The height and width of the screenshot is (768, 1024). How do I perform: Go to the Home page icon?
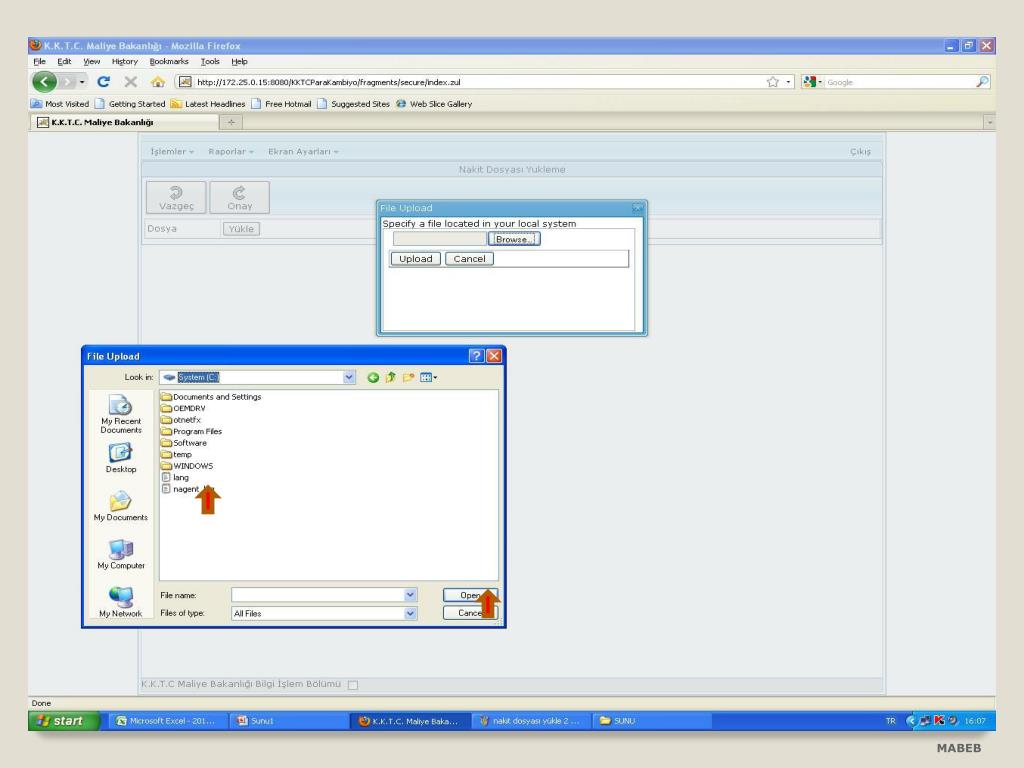pyautogui.click(x=157, y=82)
